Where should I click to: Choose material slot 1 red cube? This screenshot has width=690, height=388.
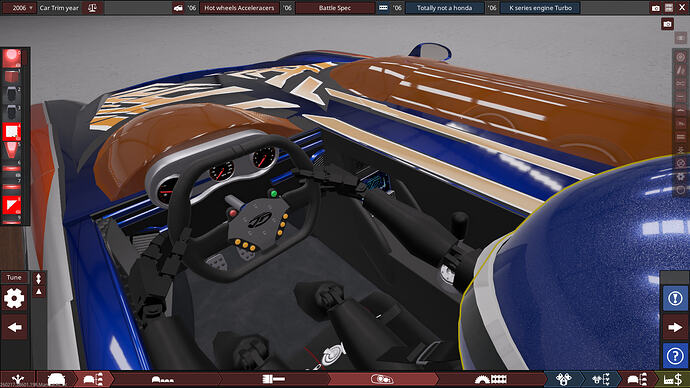tap(12, 77)
